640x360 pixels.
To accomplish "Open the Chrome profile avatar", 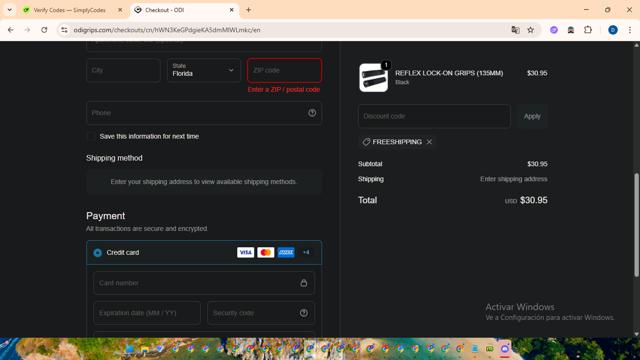I will (x=613, y=30).
